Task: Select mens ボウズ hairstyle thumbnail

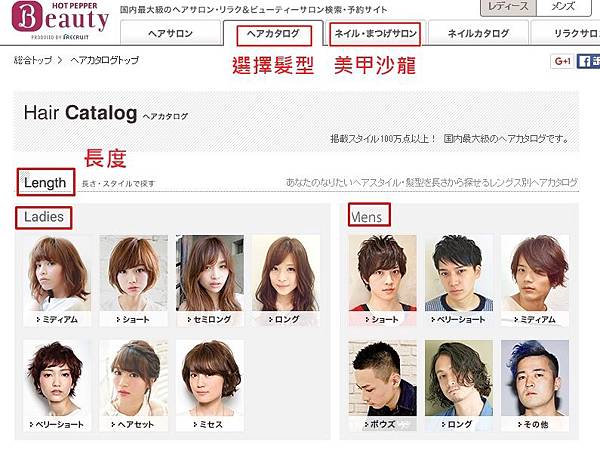Action: (x=383, y=386)
